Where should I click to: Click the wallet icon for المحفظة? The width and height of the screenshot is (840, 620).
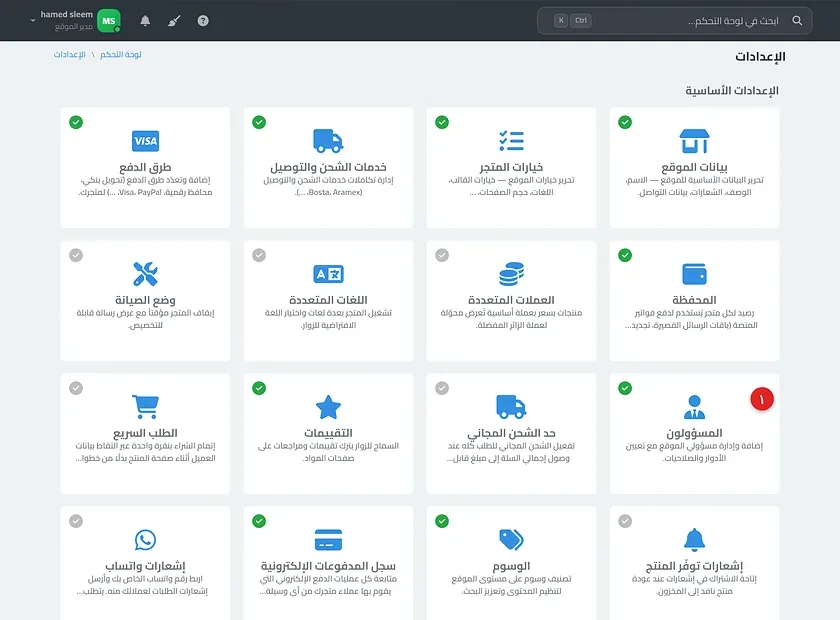pos(694,274)
